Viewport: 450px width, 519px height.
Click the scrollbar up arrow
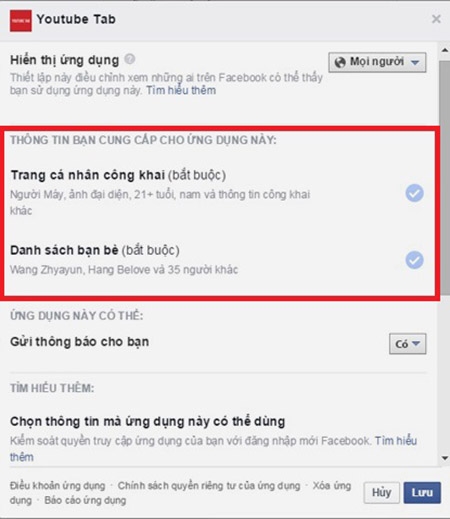(x=445, y=50)
